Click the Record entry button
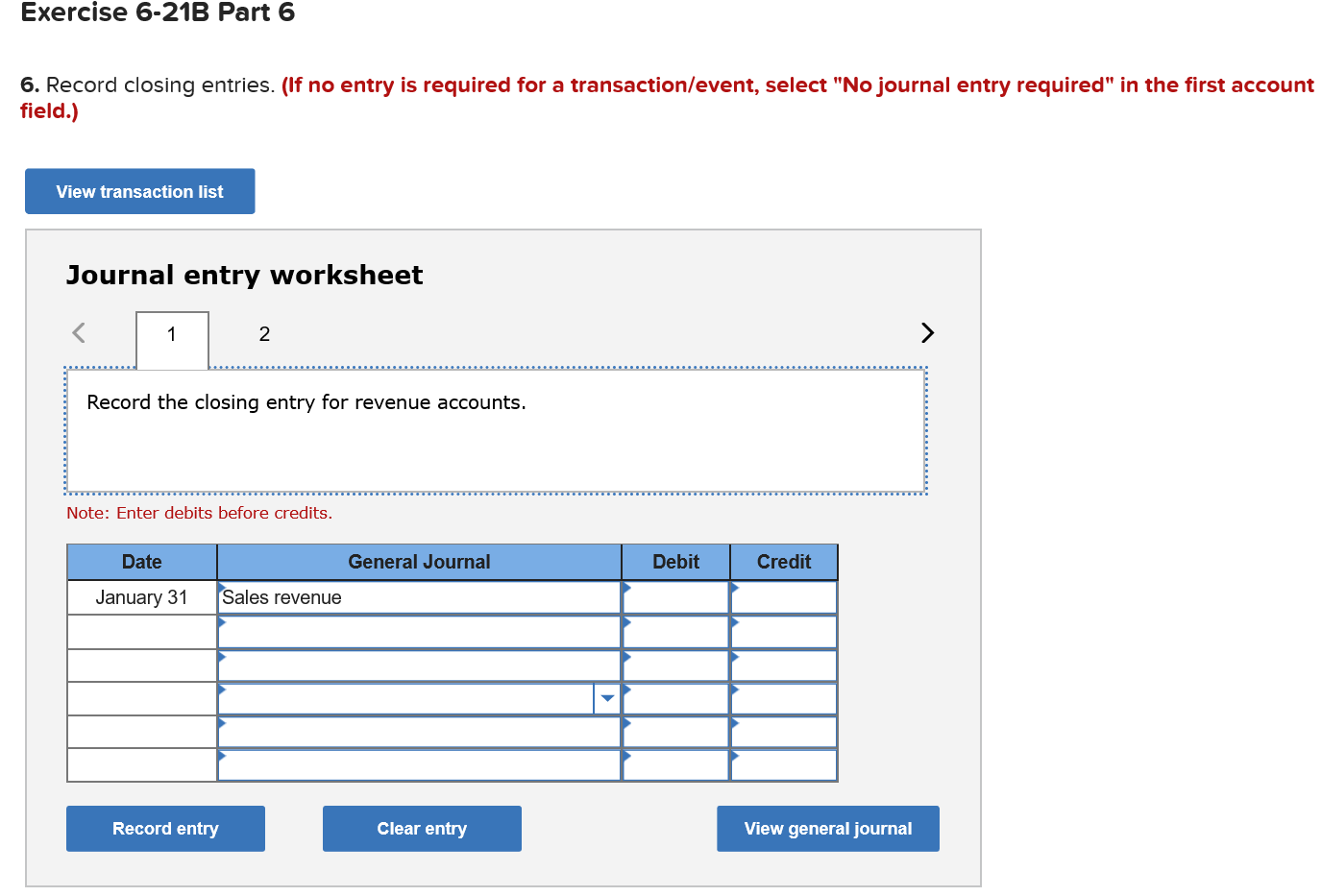This screenshot has height=896, width=1322. [164, 828]
